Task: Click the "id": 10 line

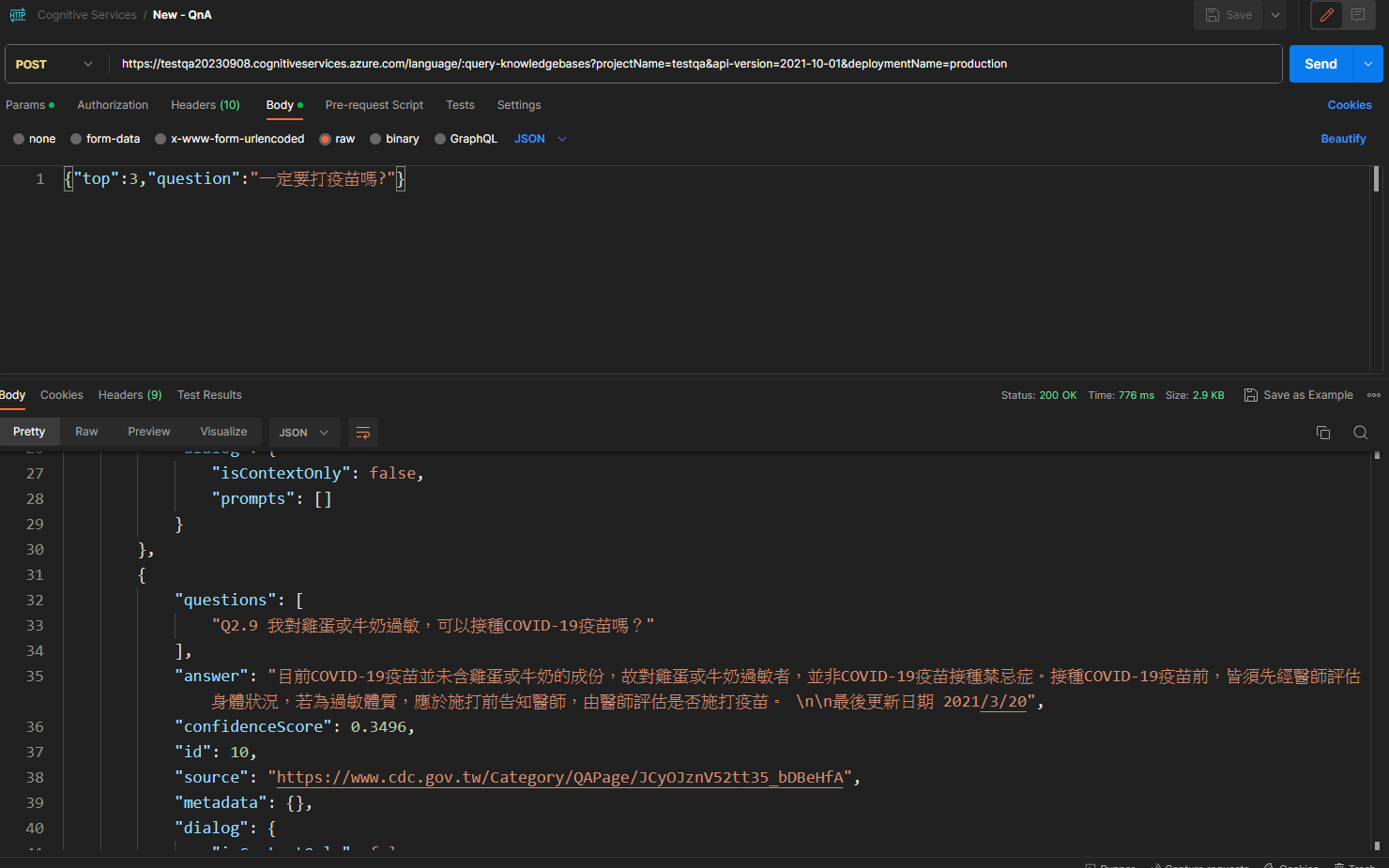Action: pos(215,752)
